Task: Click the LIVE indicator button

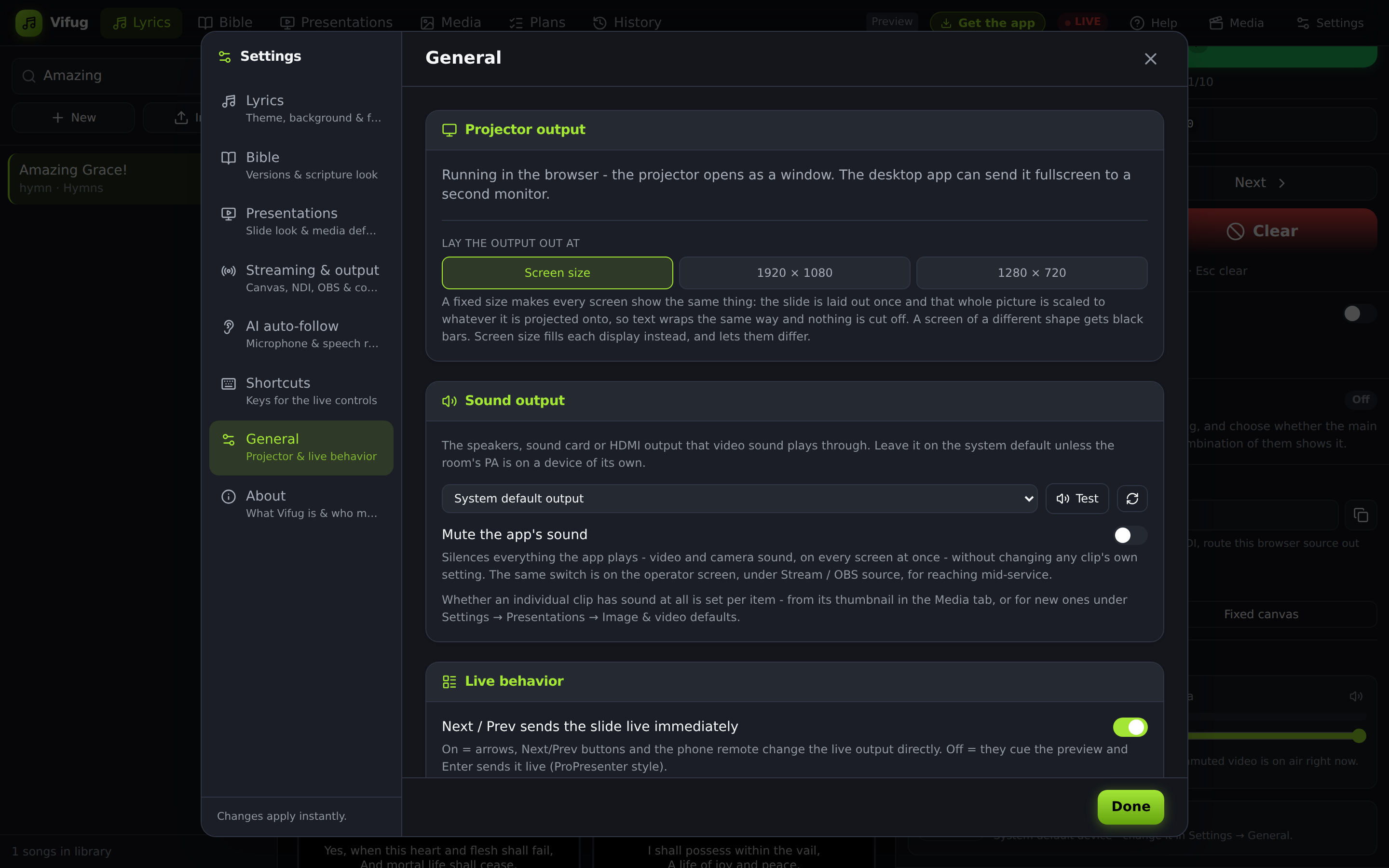Action: click(1082, 22)
